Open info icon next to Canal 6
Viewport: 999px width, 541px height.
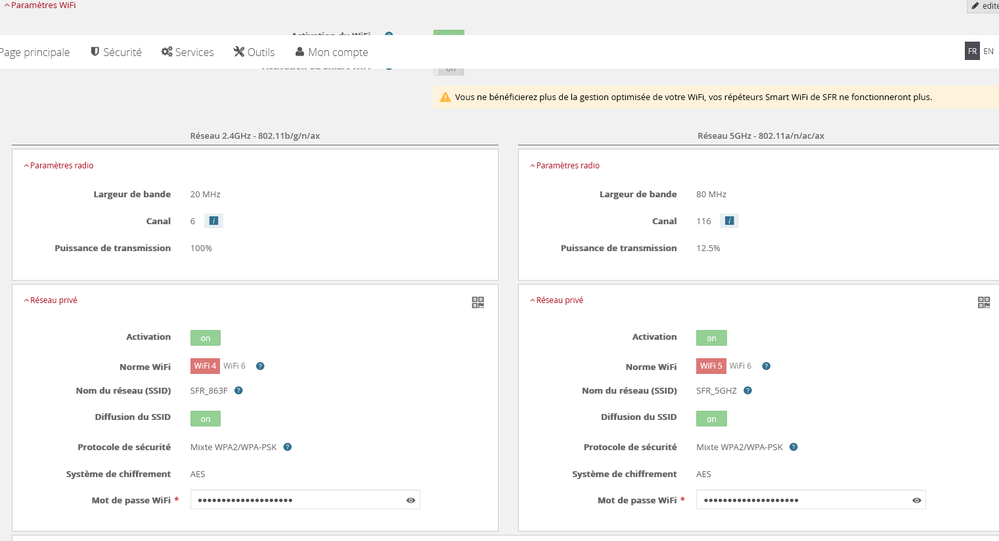pyautogui.click(x=213, y=221)
